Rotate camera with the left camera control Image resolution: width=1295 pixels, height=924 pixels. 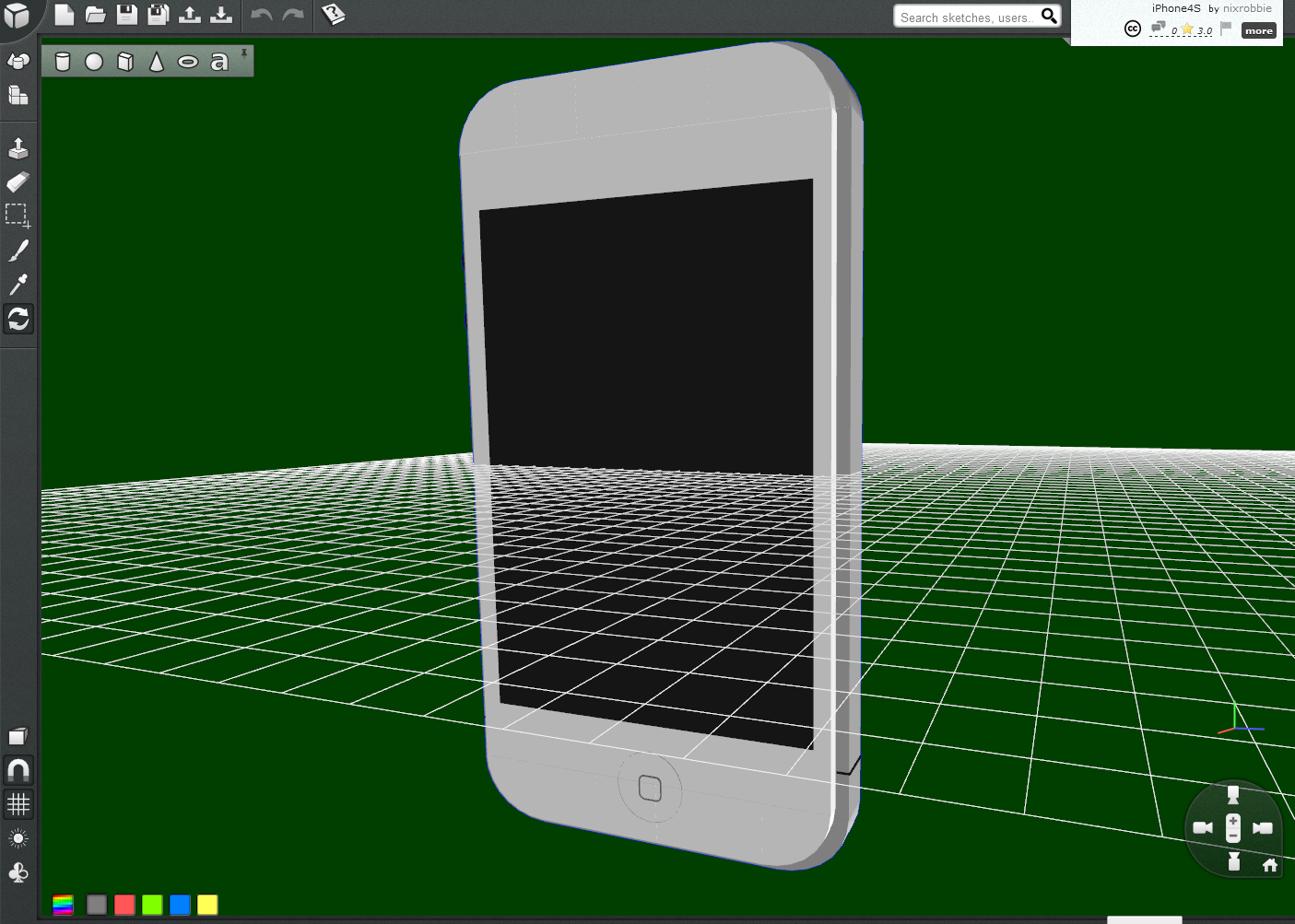tap(1203, 827)
